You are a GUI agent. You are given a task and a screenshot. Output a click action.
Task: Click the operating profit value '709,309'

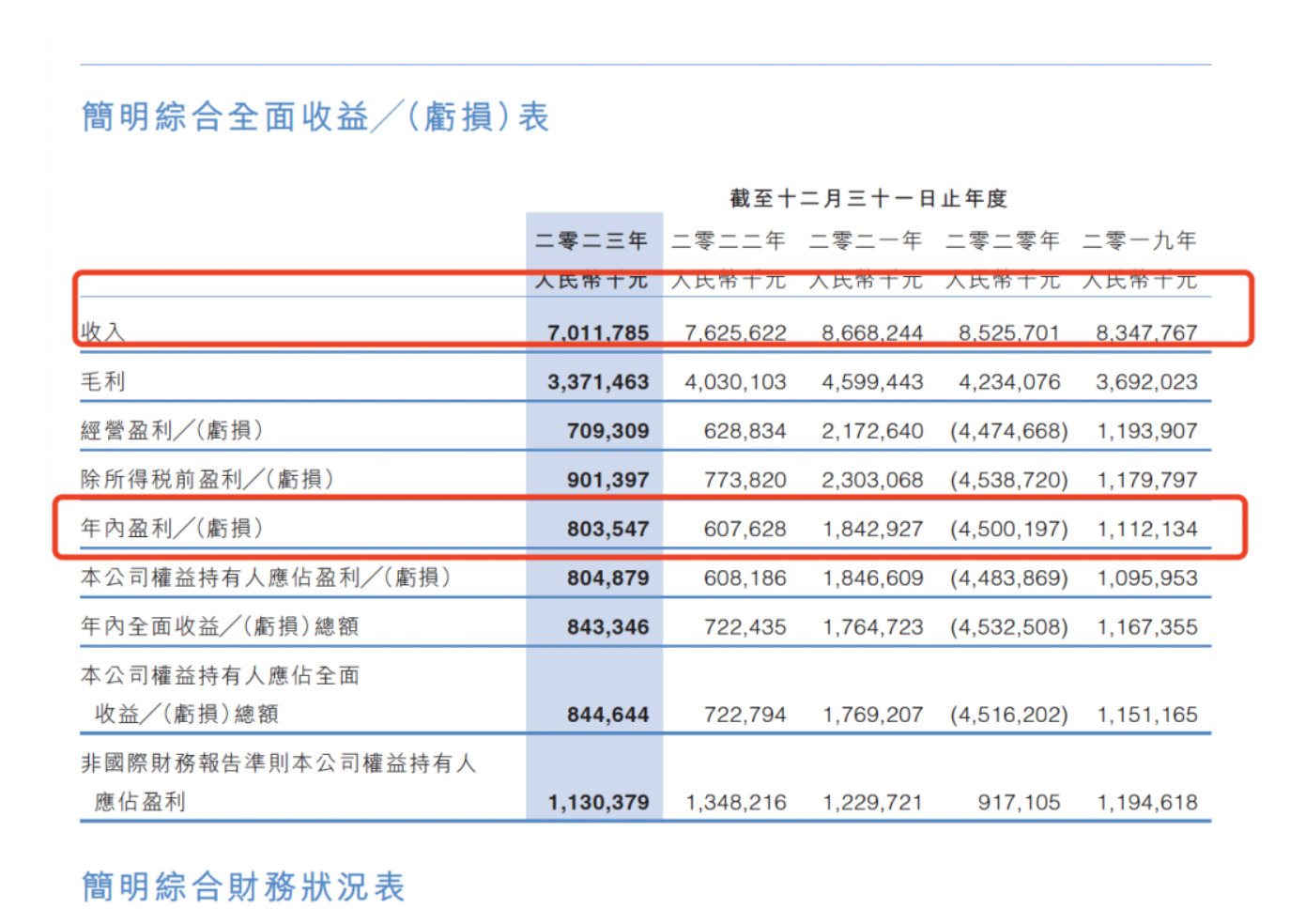click(x=607, y=431)
